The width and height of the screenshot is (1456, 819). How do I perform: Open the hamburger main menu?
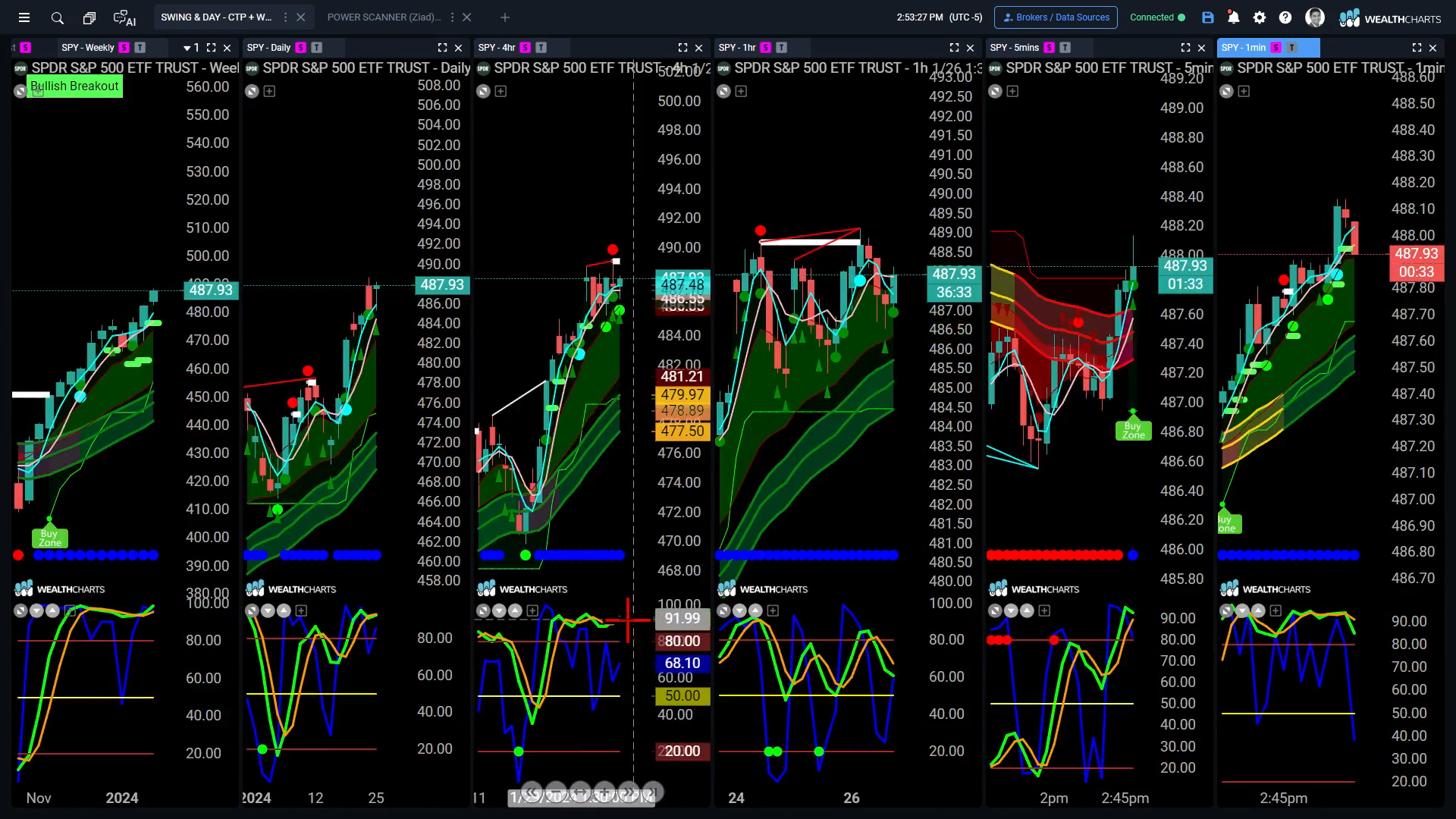pyautogui.click(x=24, y=17)
